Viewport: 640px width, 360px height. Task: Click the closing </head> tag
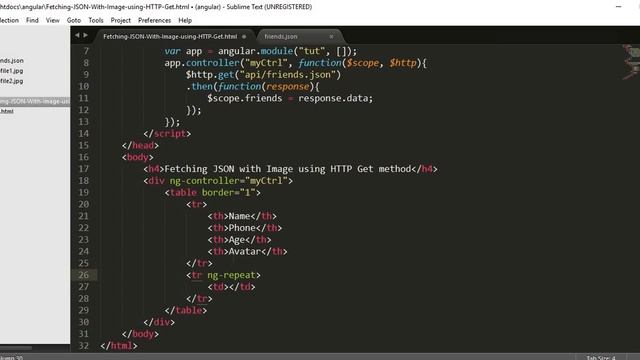pos(140,146)
